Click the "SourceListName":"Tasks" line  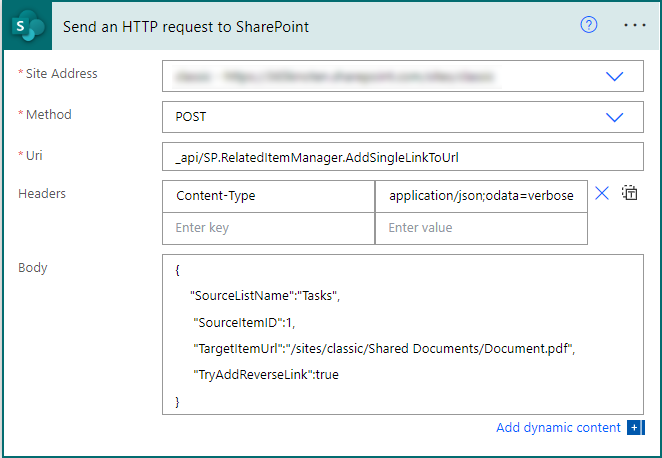tap(265, 296)
